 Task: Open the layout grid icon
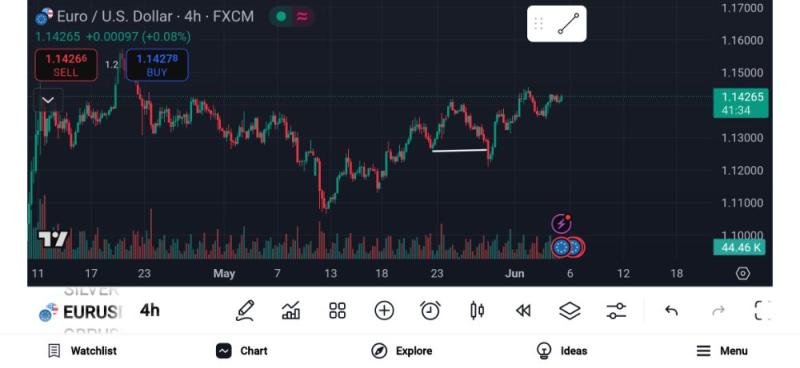337,310
